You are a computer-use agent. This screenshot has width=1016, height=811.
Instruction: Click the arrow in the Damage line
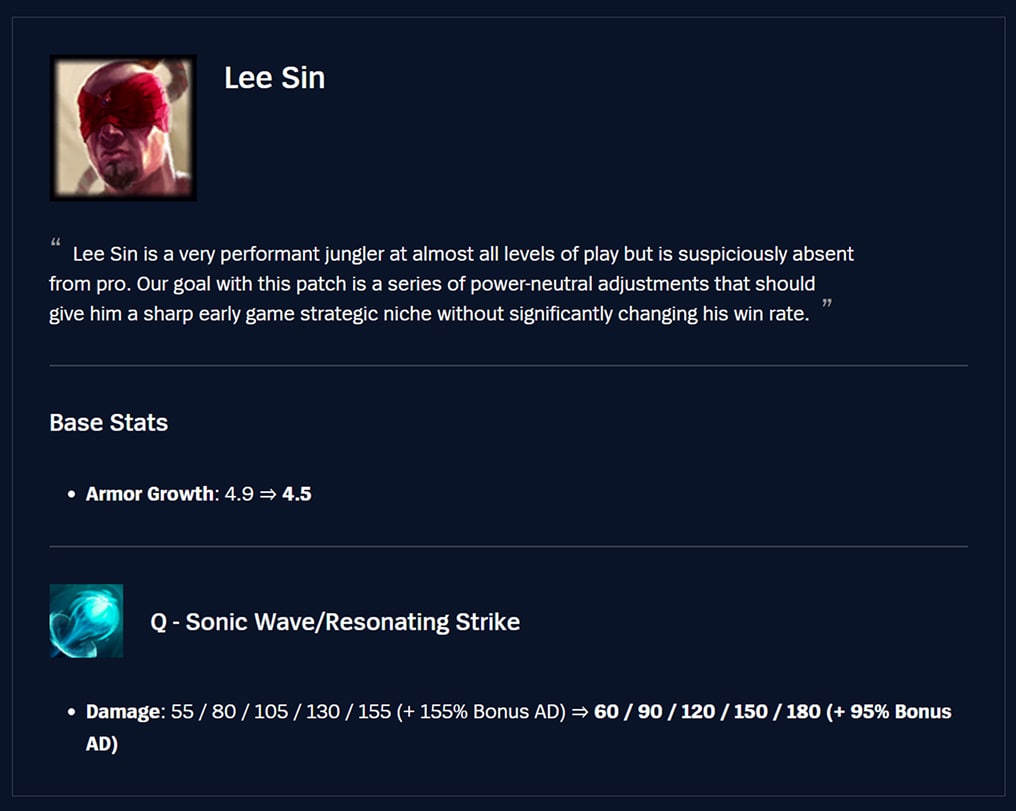(579, 712)
